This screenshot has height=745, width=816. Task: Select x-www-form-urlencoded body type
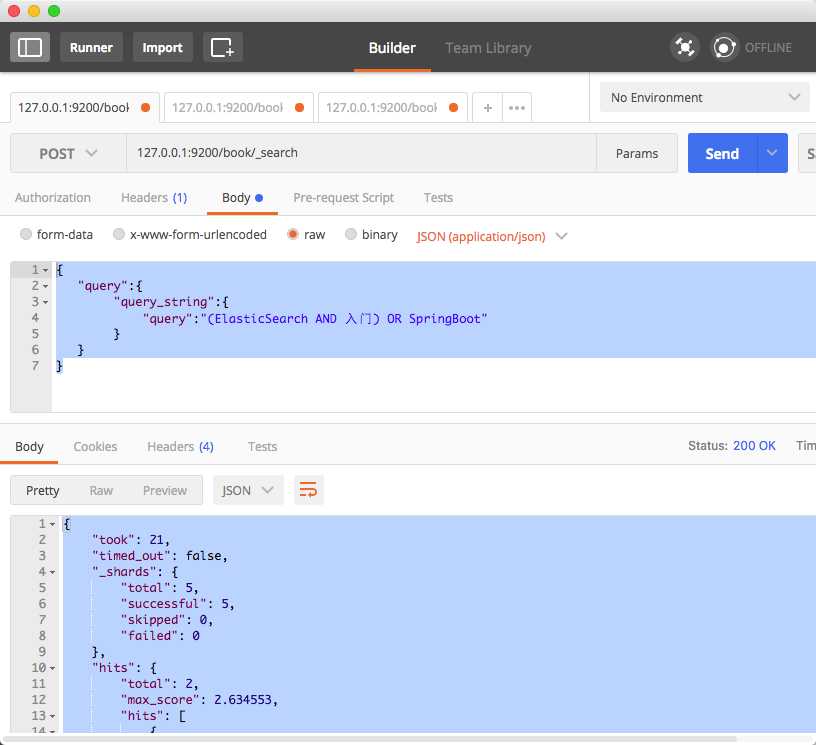coord(120,235)
